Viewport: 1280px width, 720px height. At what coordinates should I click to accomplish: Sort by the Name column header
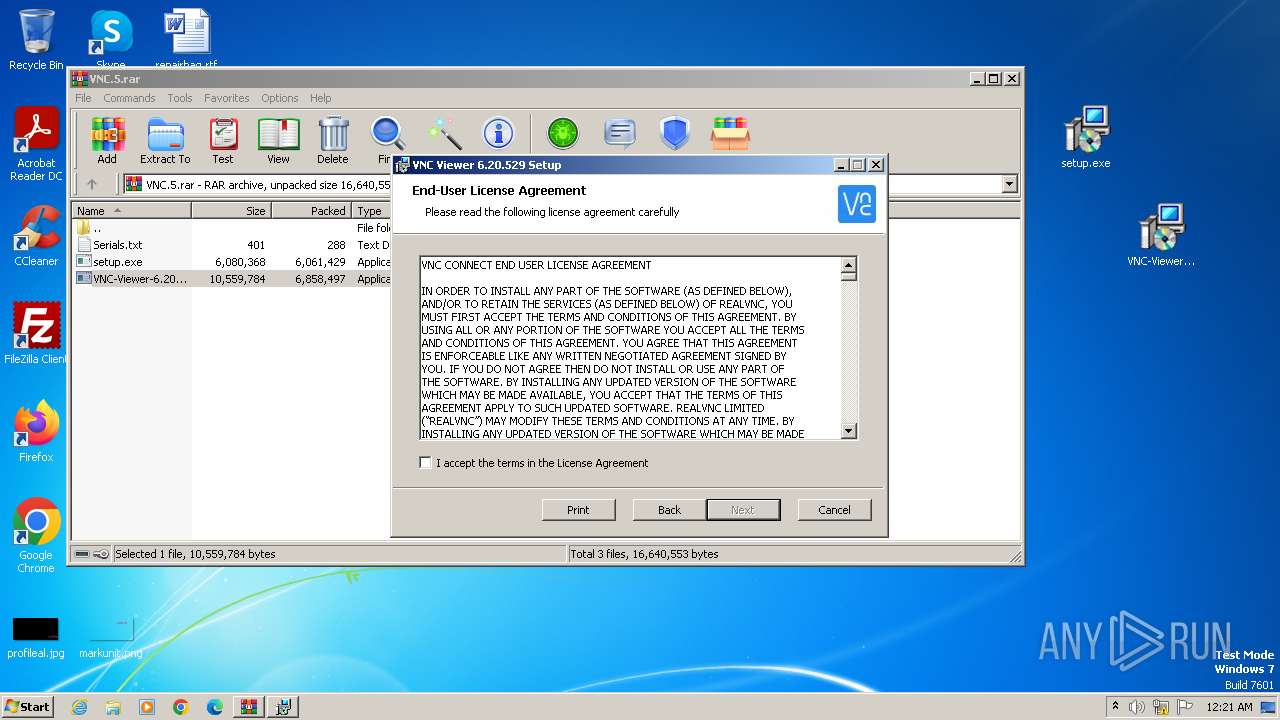(x=131, y=211)
